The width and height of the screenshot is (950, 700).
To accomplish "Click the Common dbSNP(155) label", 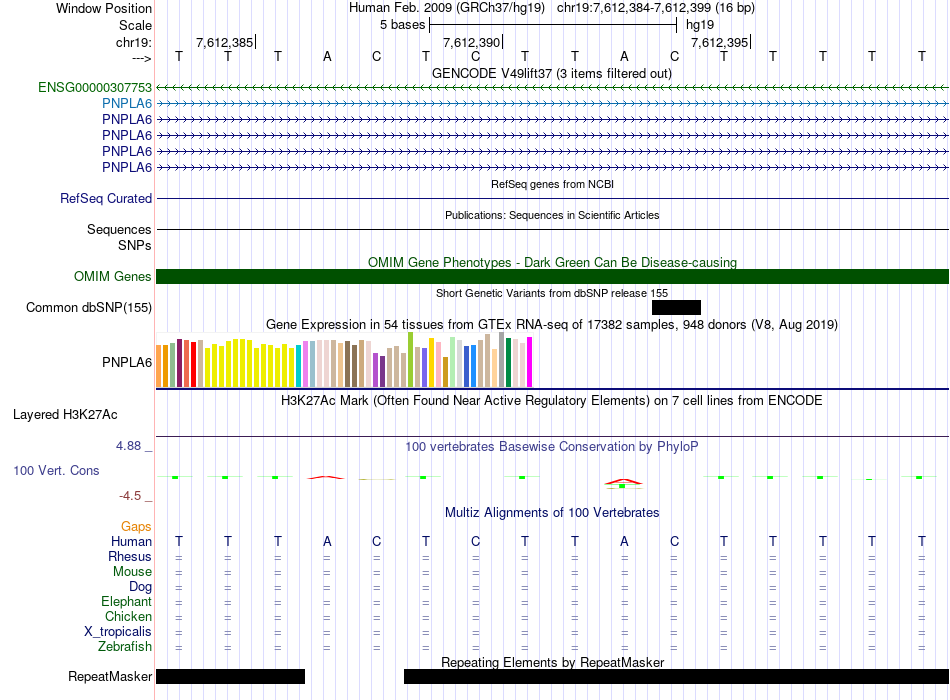I will click(x=88, y=307).
